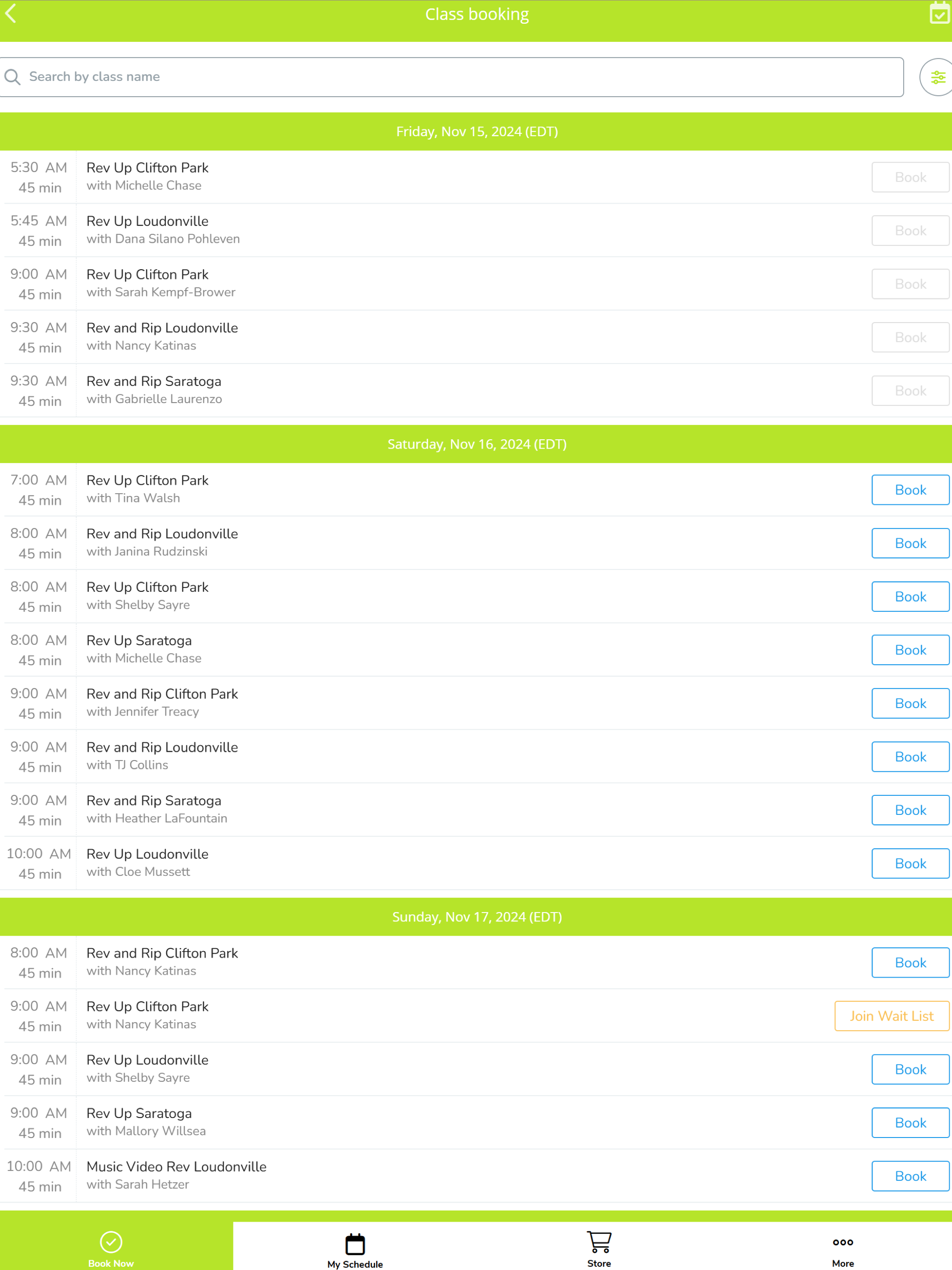Viewport: 952px width, 1270px height.
Task: Open the More dots tab
Action: [x=842, y=1248]
